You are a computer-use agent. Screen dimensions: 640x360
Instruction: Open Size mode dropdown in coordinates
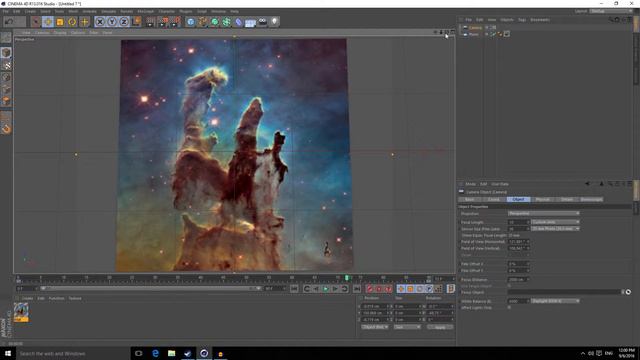pos(407,327)
